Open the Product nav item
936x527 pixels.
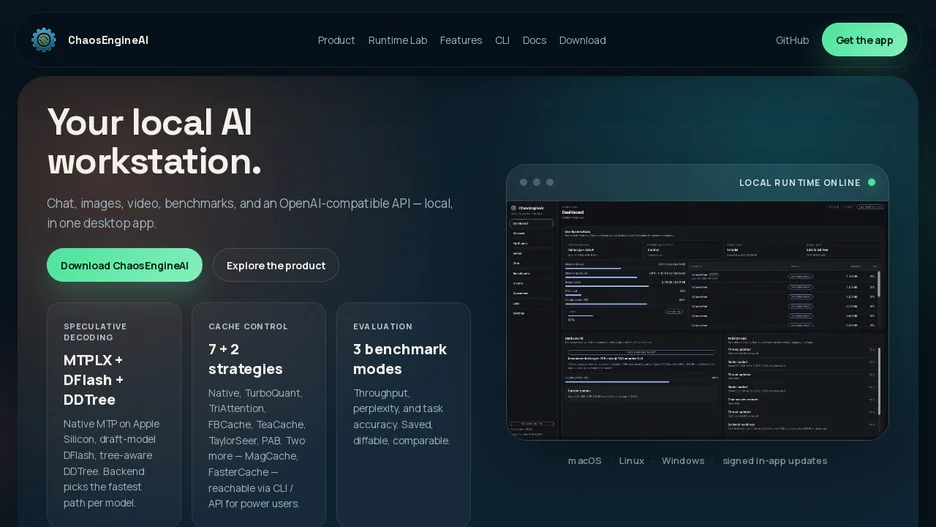click(336, 40)
